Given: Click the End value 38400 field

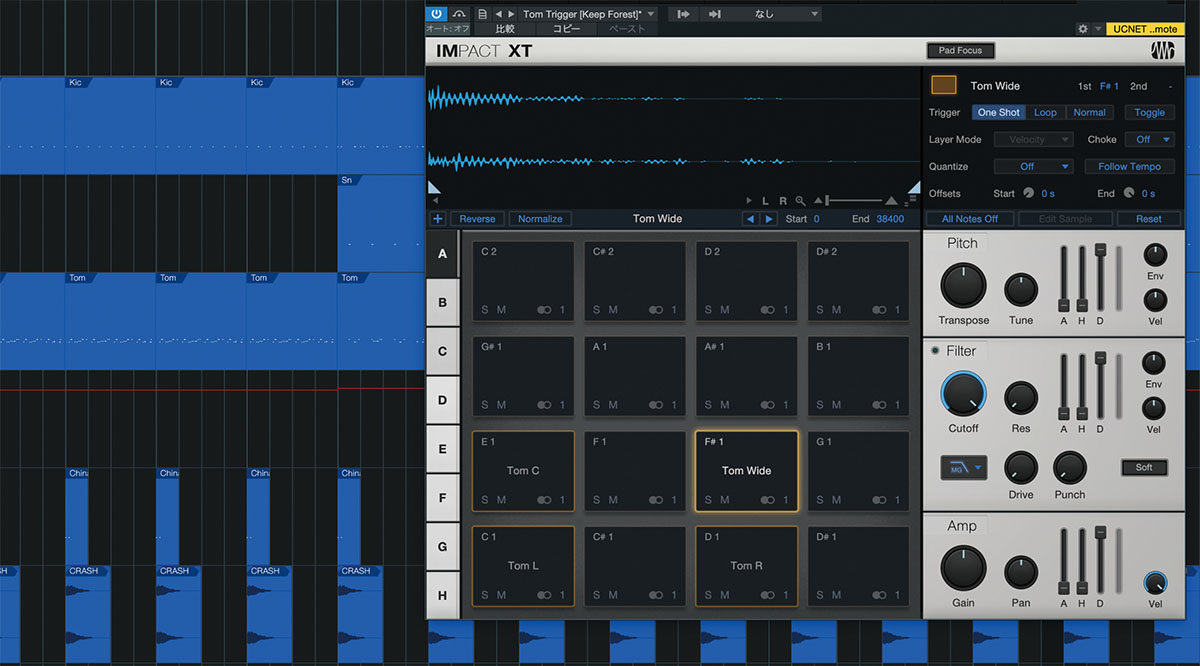Looking at the screenshot, I should 890,219.
